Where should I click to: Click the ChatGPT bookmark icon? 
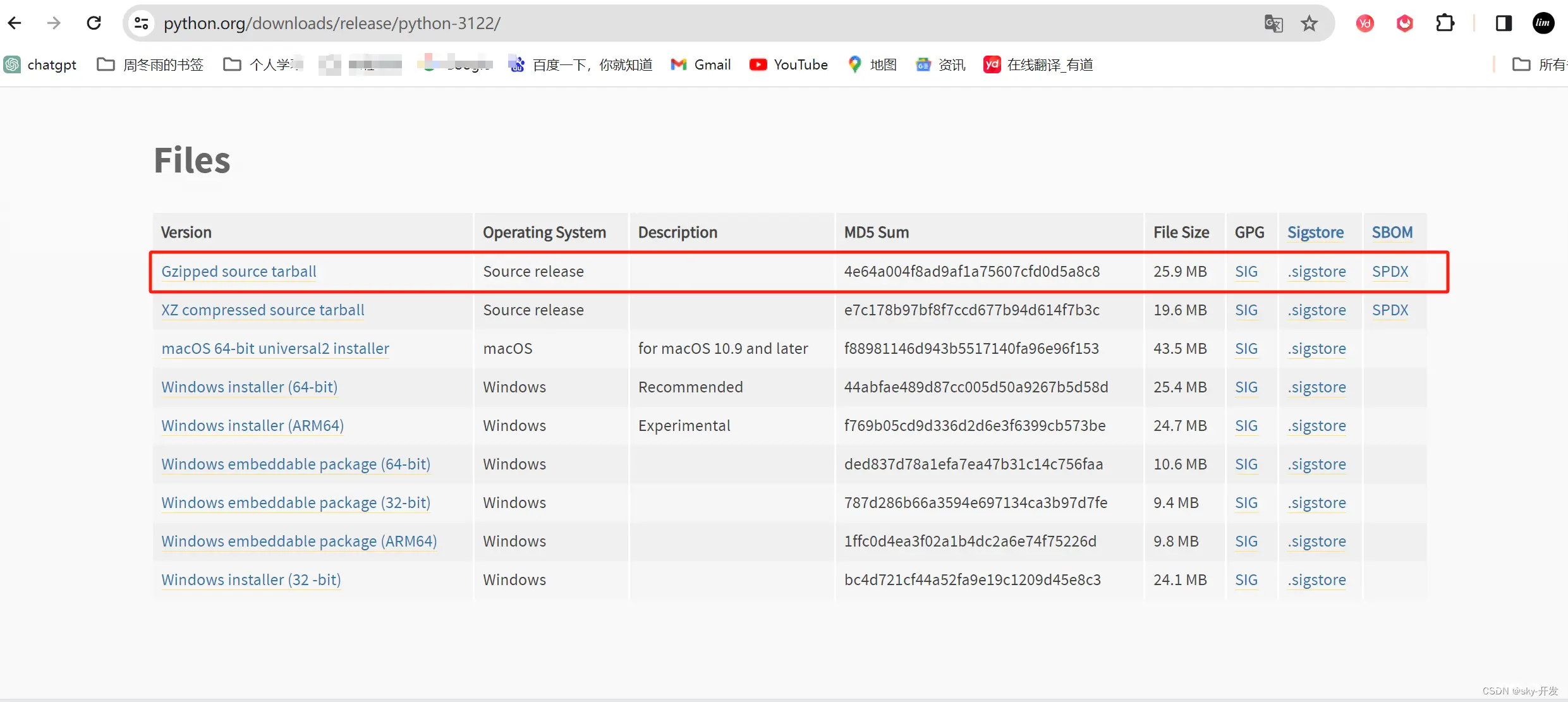click(x=12, y=65)
